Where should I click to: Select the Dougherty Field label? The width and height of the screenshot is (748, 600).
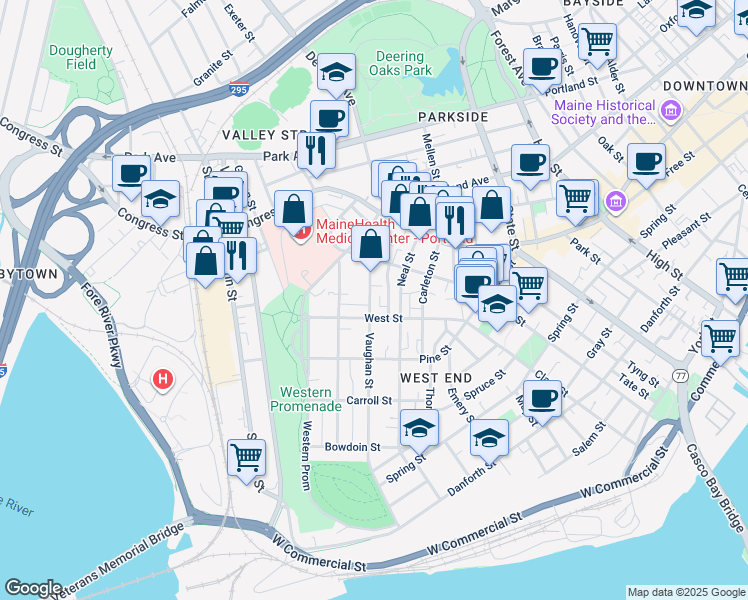coord(81,57)
